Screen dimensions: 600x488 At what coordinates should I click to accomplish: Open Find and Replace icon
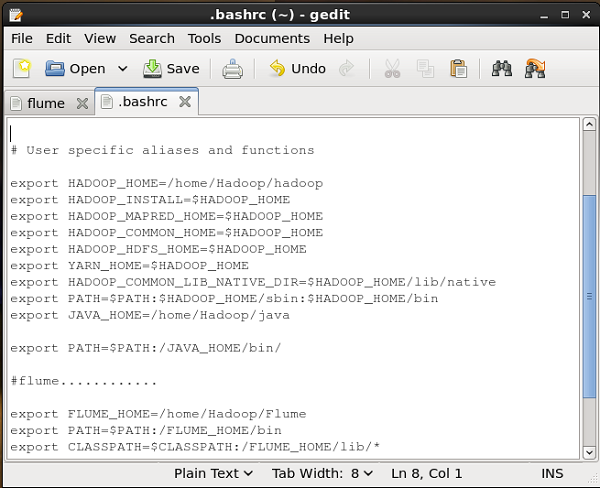click(x=535, y=69)
